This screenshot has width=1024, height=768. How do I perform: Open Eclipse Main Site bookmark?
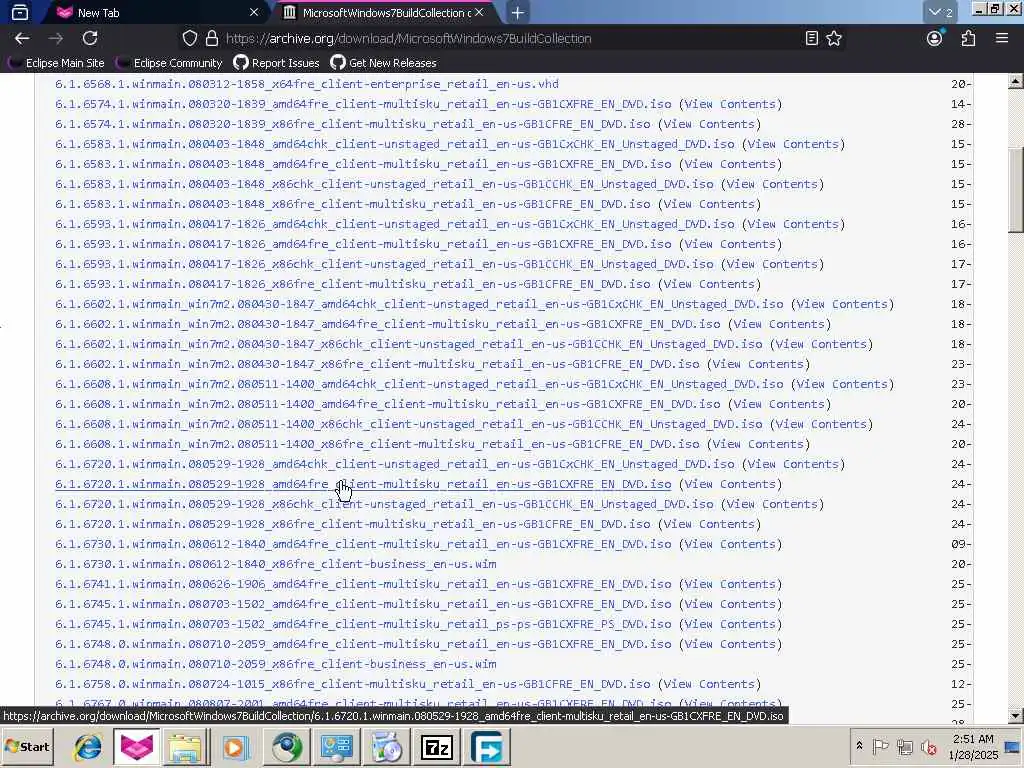coord(56,63)
